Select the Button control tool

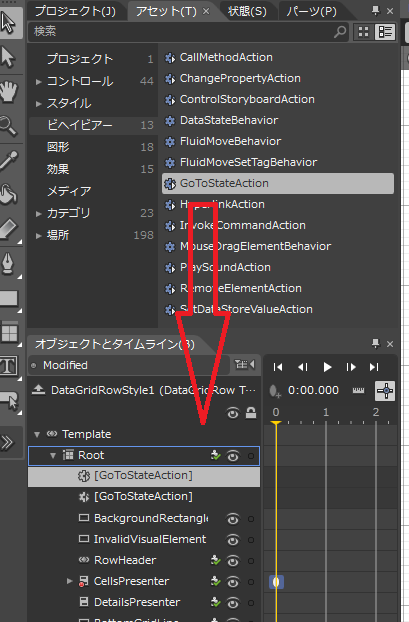pos(10,401)
